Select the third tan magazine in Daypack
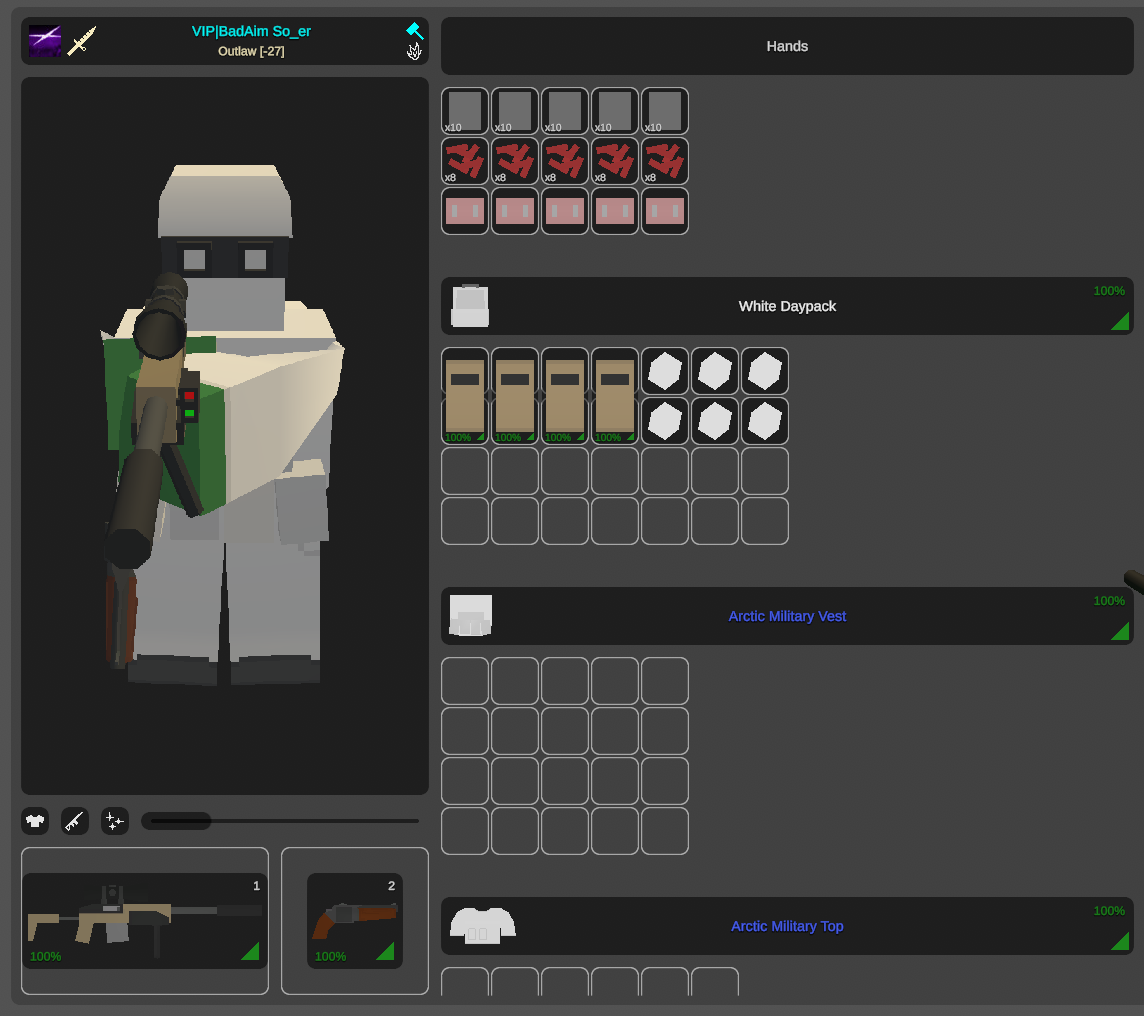Viewport: 1144px width, 1016px height. coord(565,396)
